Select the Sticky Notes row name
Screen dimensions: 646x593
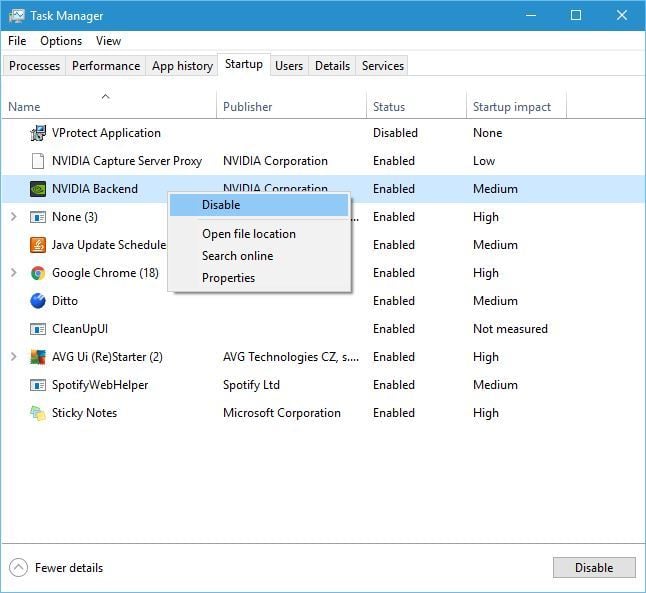tap(84, 413)
